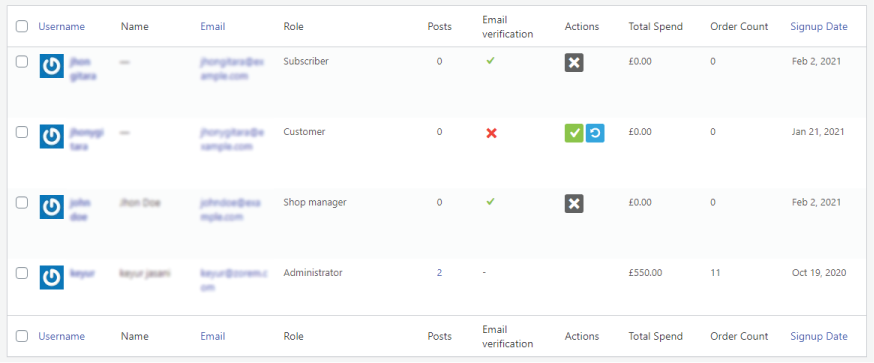The height and width of the screenshot is (363, 874).
Task: Click the Role header label
Action: (x=293, y=26)
